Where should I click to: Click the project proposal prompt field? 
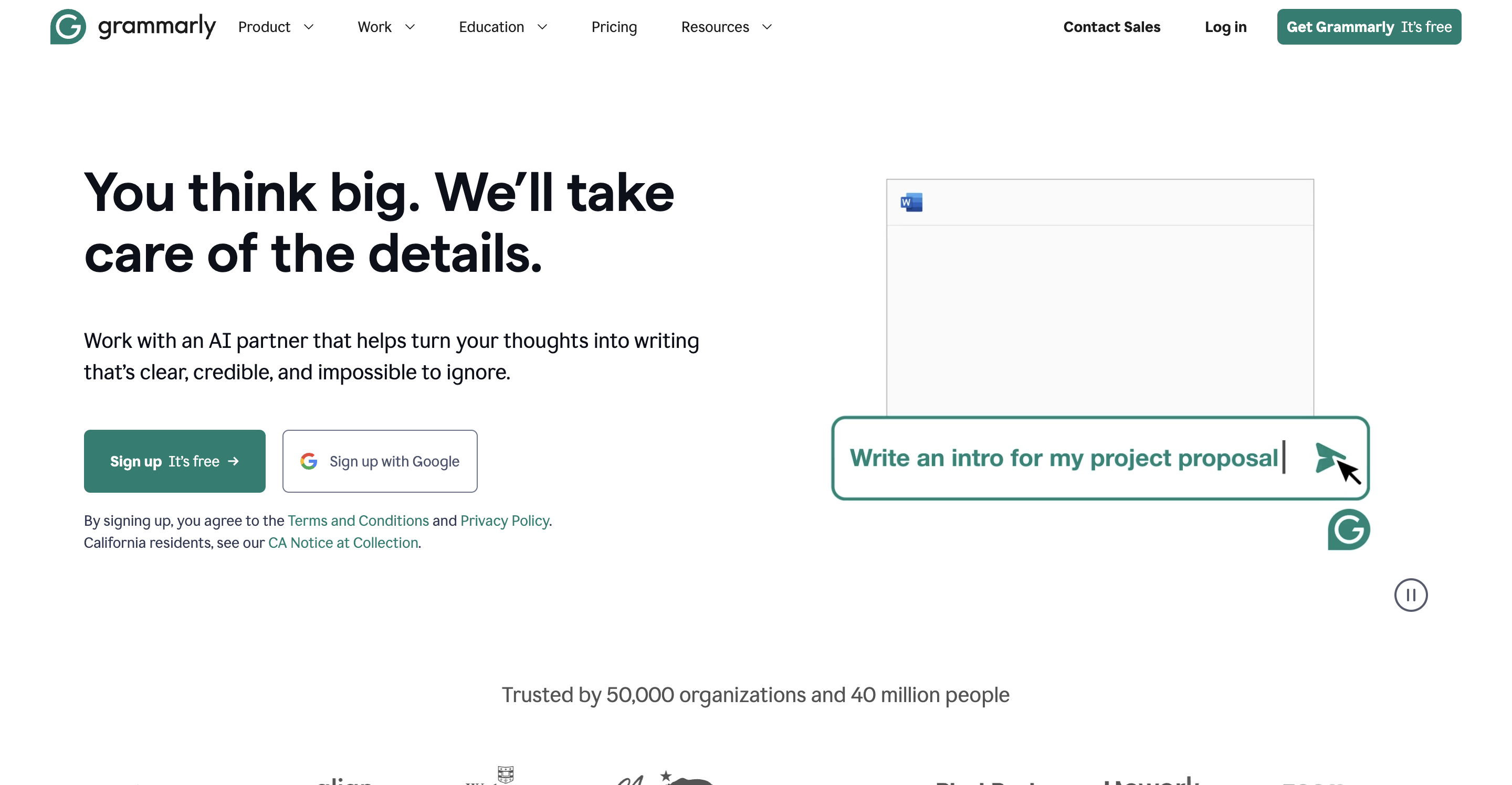coord(1100,458)
